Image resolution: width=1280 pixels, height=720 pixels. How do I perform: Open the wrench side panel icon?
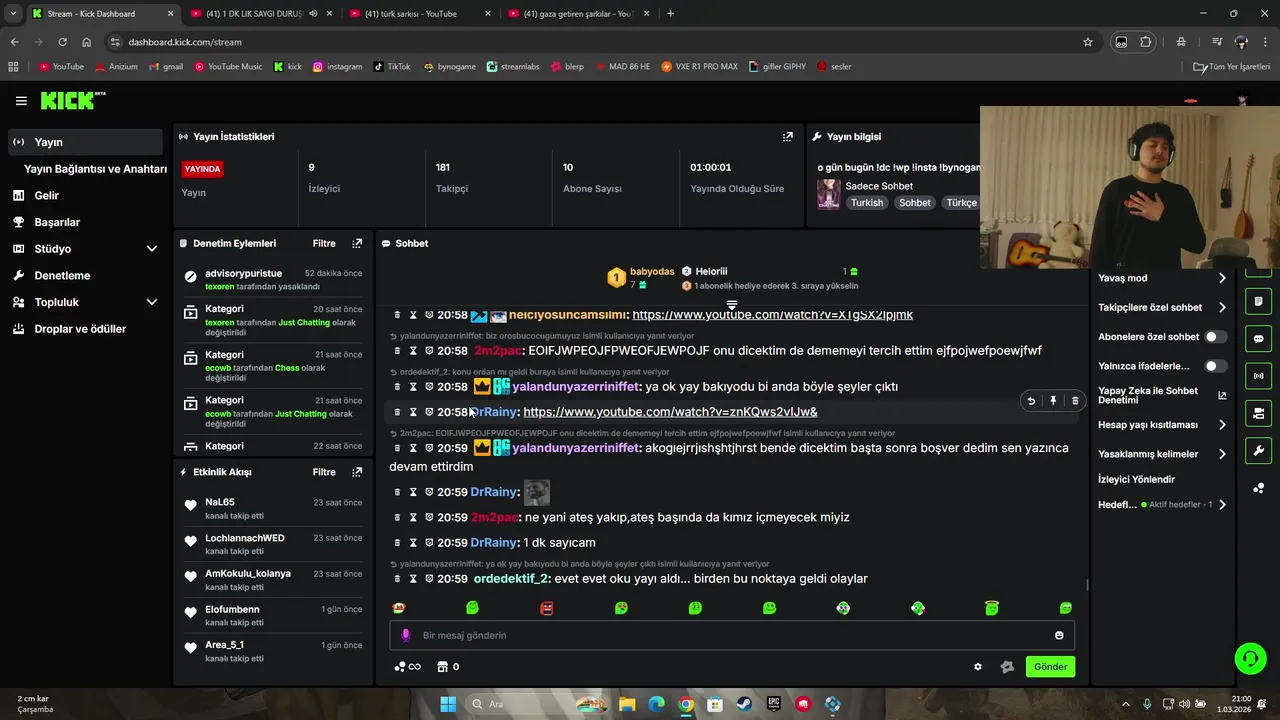(x=1258, y=450)
